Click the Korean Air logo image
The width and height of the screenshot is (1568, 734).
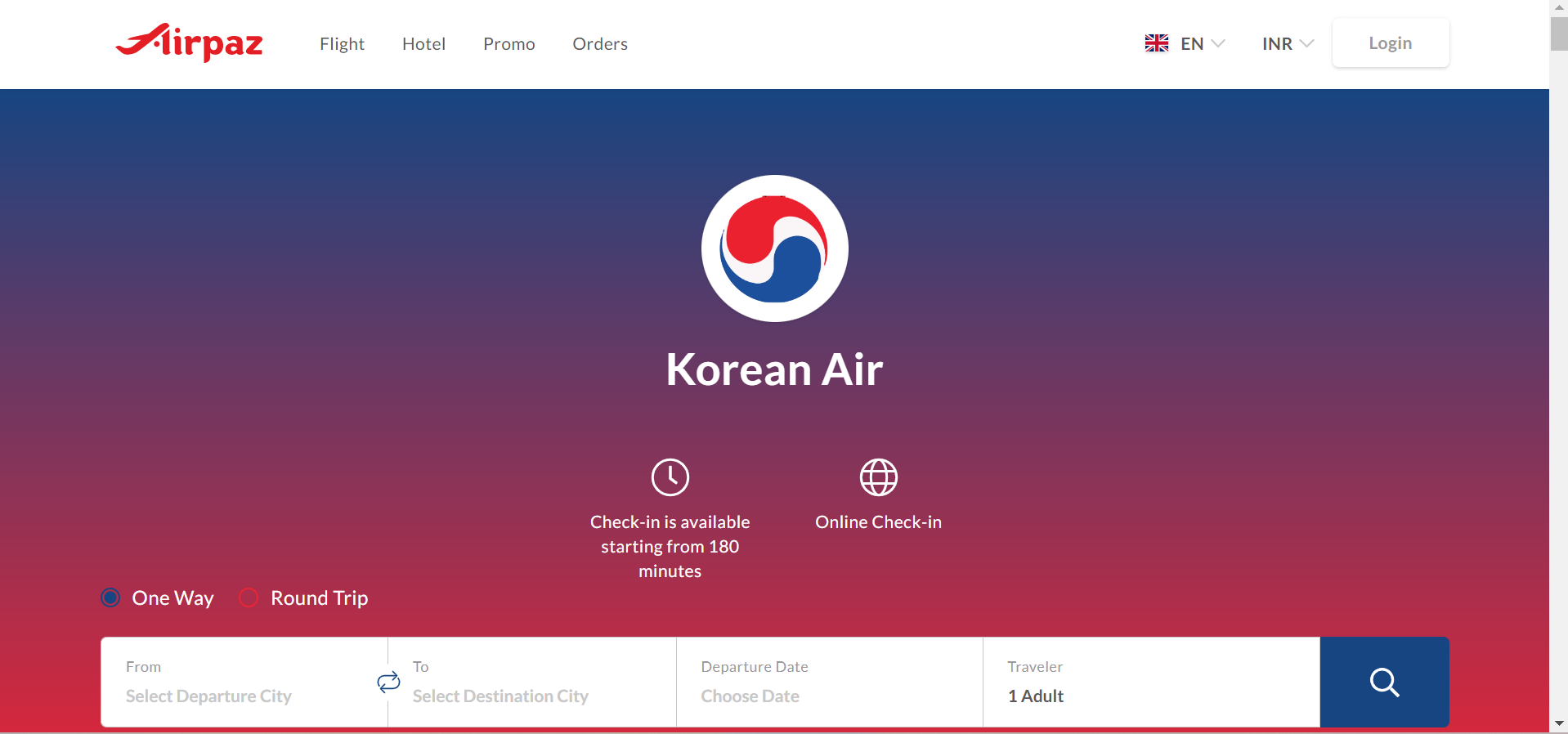(x=774, y=248)
